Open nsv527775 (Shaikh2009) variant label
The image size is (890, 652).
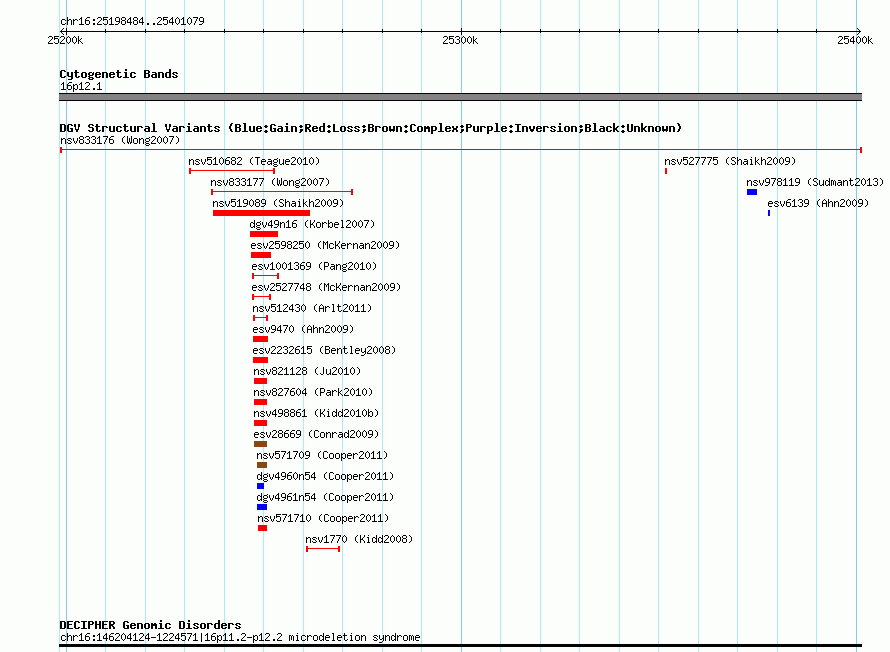click(x=730, y=161)
